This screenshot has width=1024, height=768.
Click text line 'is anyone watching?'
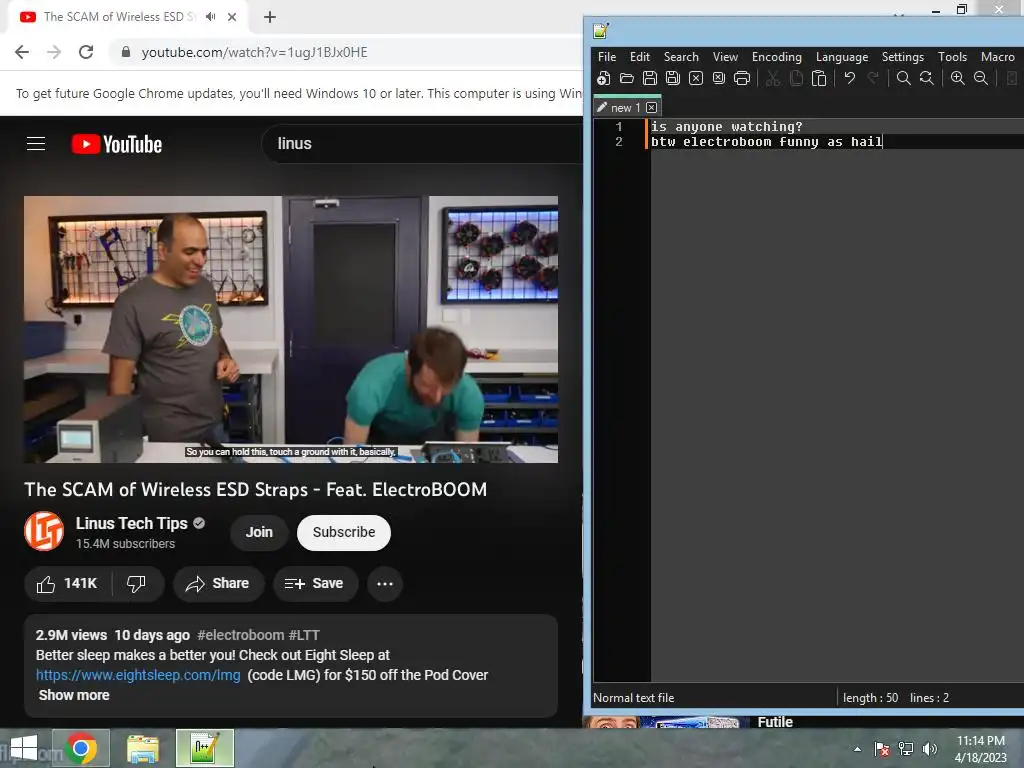(726, 127)
